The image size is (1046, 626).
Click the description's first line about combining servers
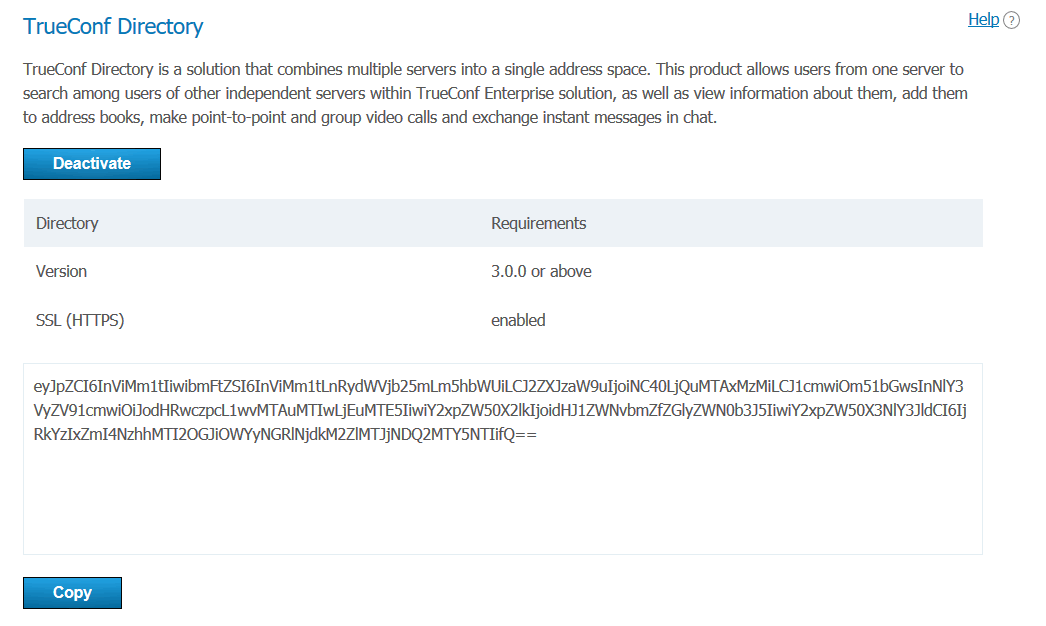pyautogui.click(x=493, y=70)
